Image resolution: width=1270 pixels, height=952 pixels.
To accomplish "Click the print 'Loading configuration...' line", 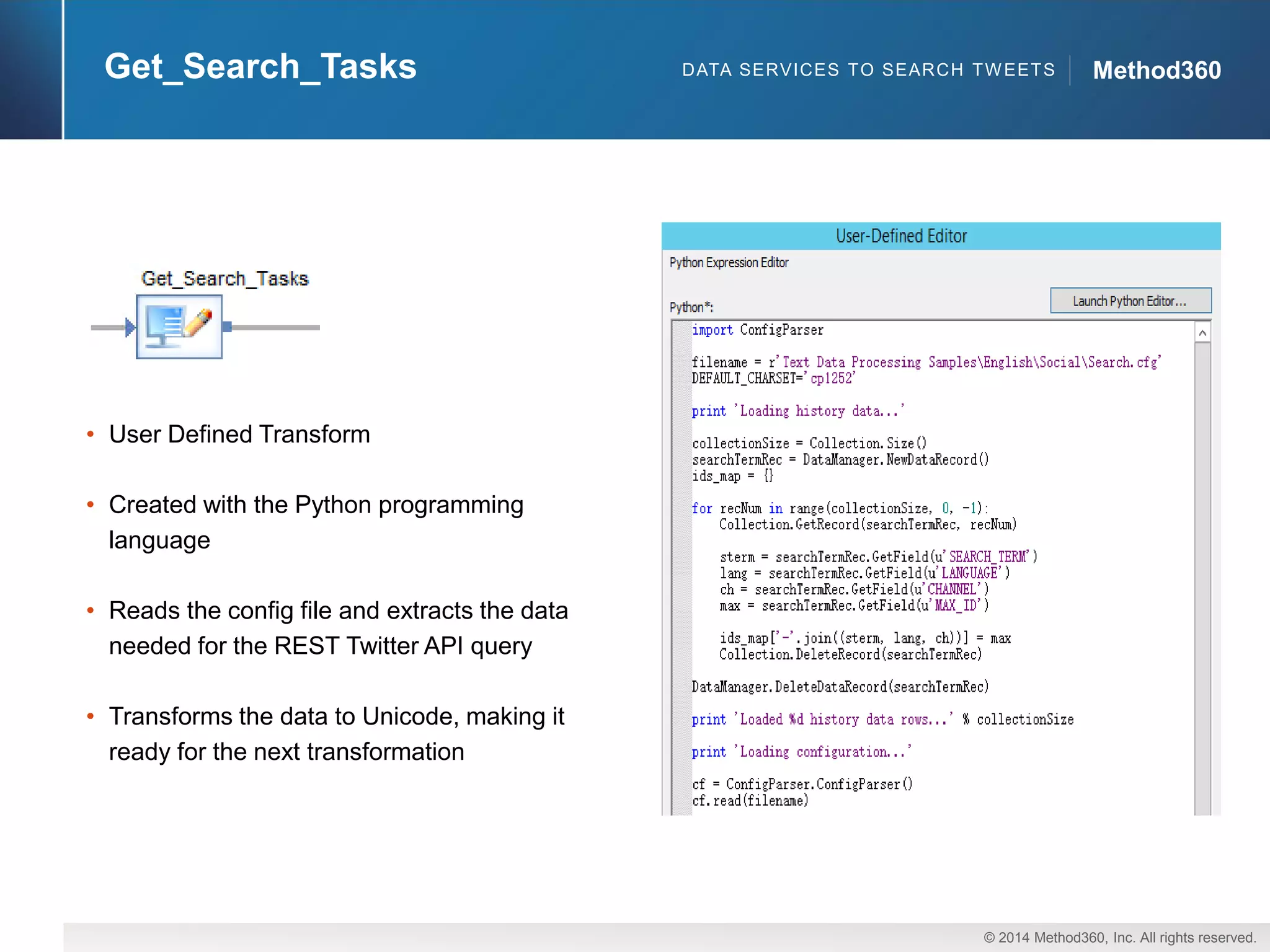I will coord(802,752).
